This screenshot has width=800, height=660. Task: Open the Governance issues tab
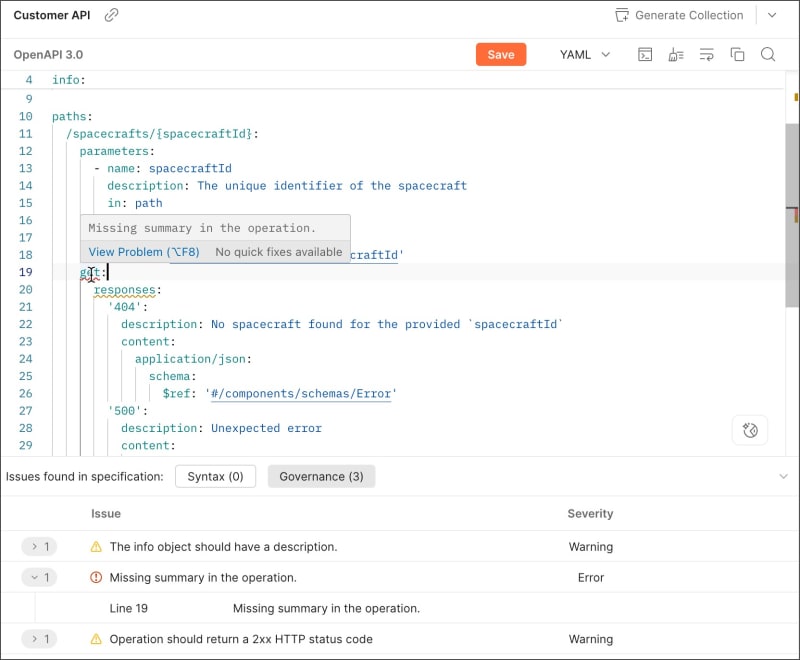(x=321, y=476)
